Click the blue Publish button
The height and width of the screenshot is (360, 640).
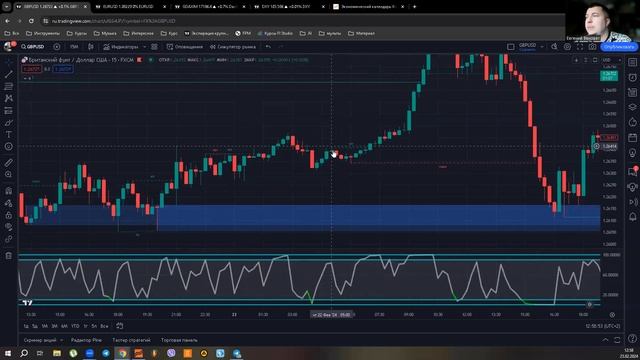[619, 47]
